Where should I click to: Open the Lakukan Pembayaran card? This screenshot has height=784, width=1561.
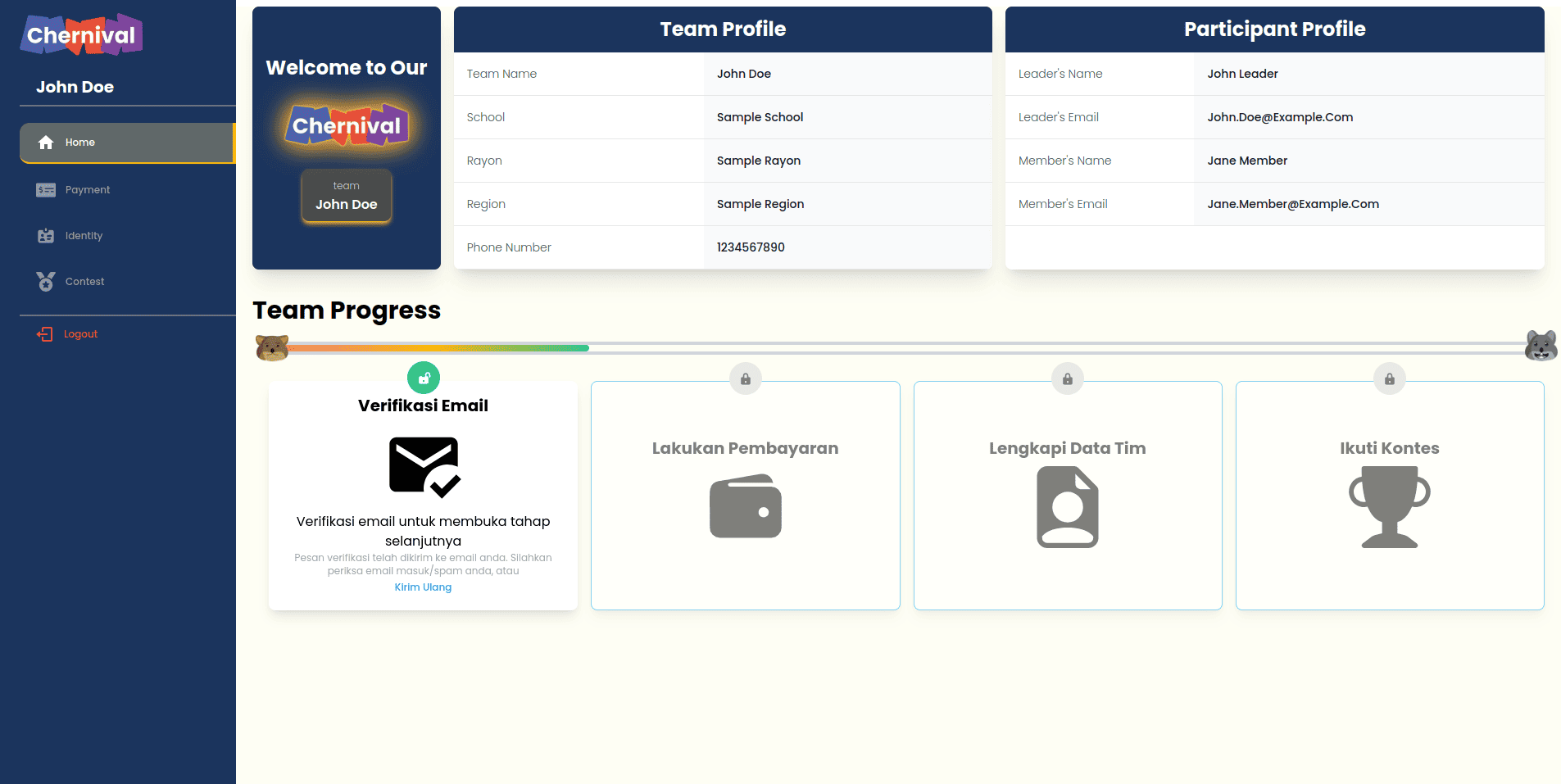[746, 496]
